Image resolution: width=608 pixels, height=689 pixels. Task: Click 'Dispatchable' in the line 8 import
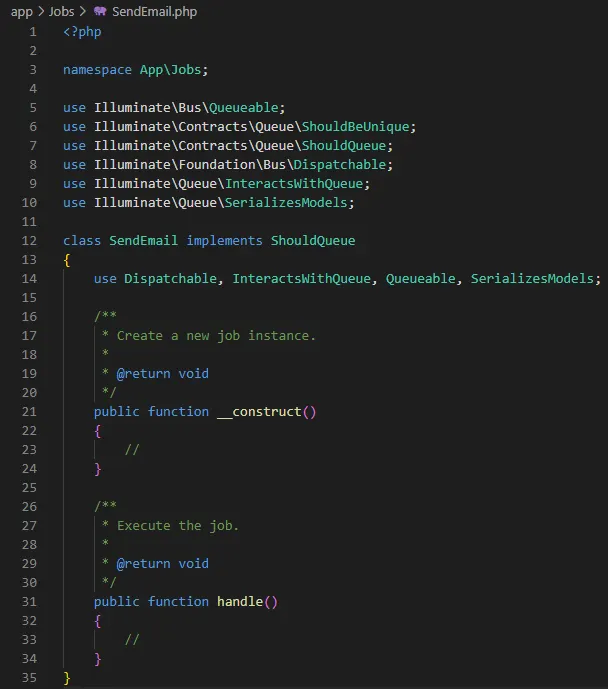(x=340, y=164)
